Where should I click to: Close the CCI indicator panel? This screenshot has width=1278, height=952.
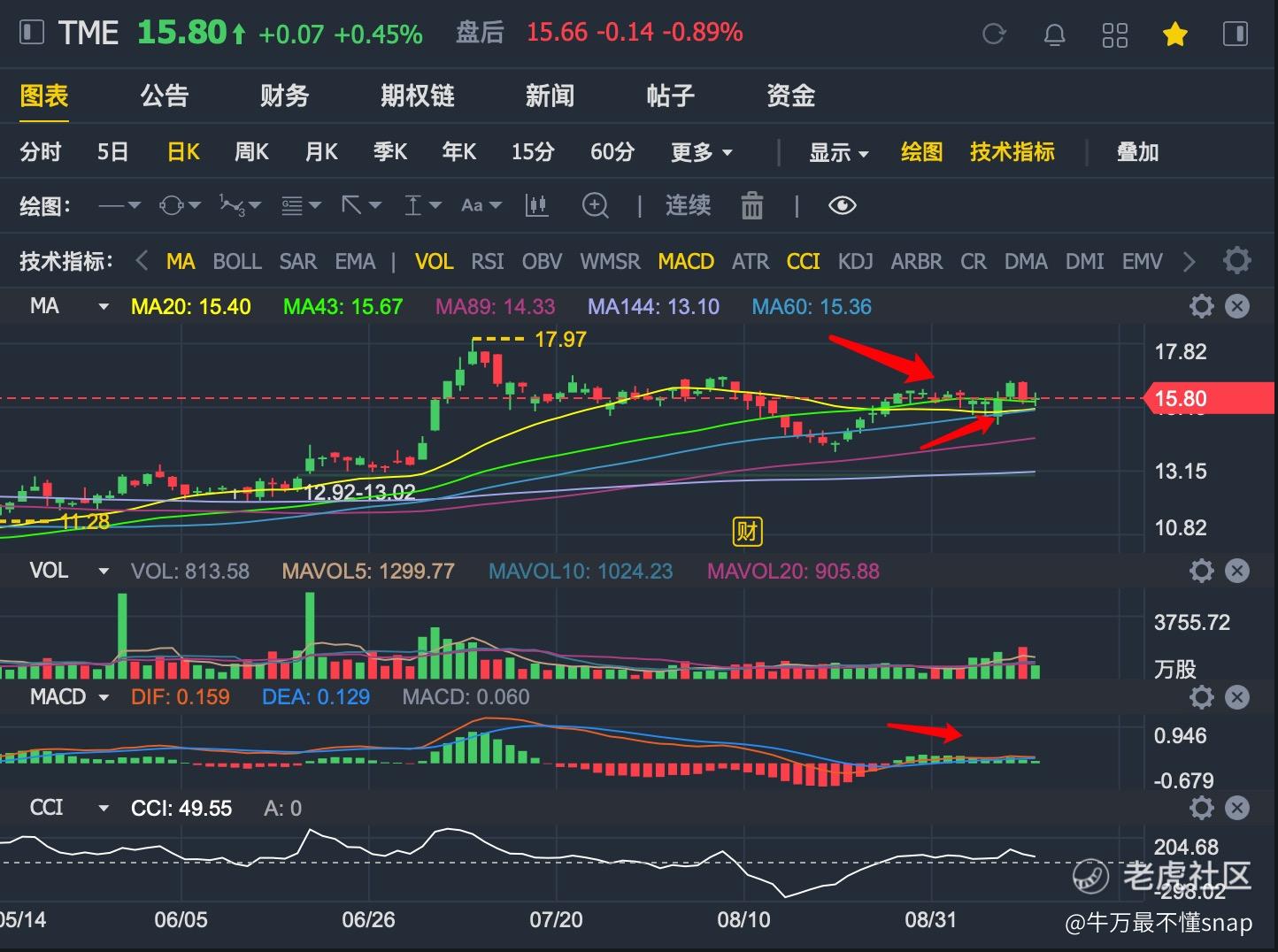point(1237,808)
